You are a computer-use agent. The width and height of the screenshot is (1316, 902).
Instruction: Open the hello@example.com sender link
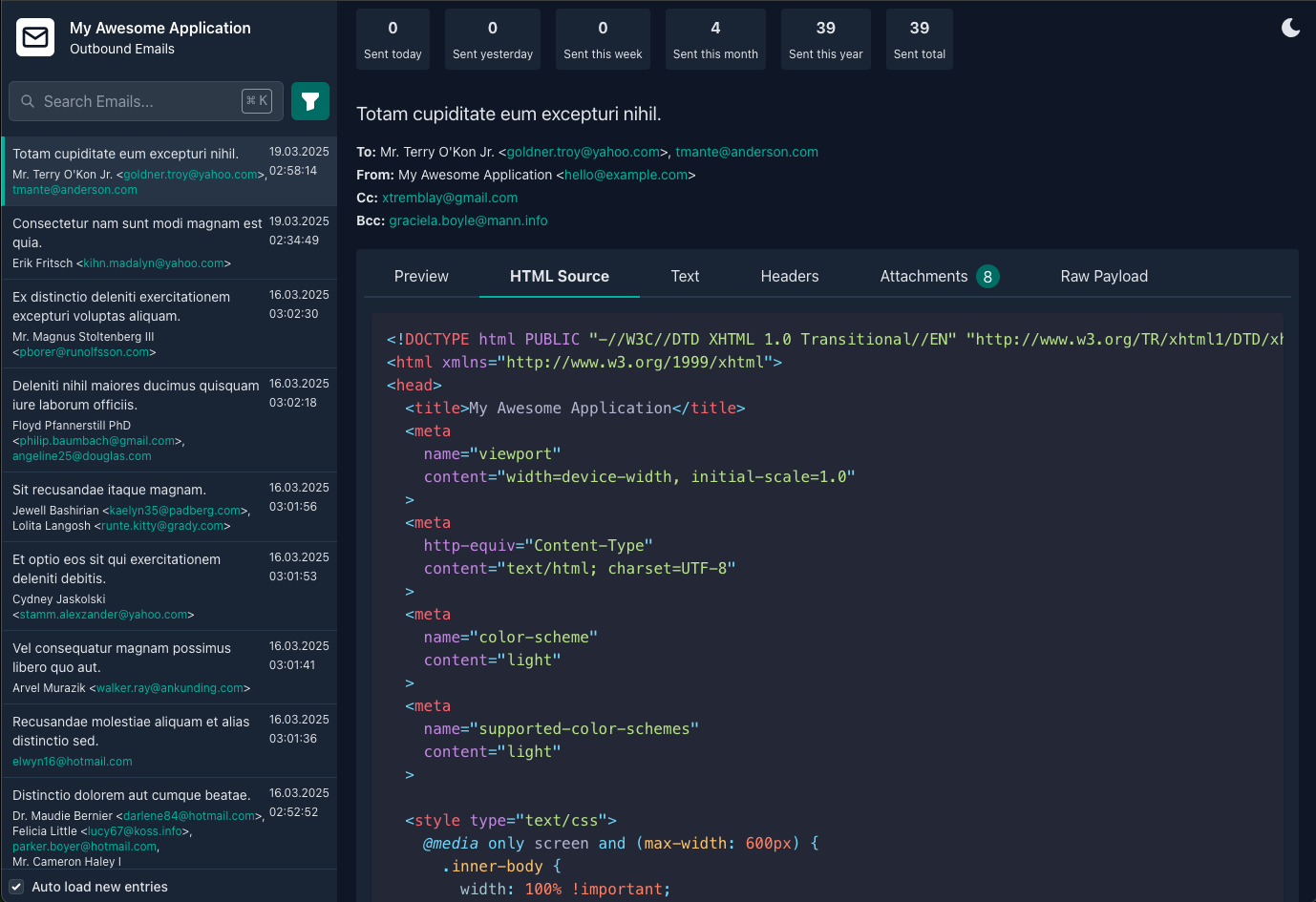tap(626, 175)
